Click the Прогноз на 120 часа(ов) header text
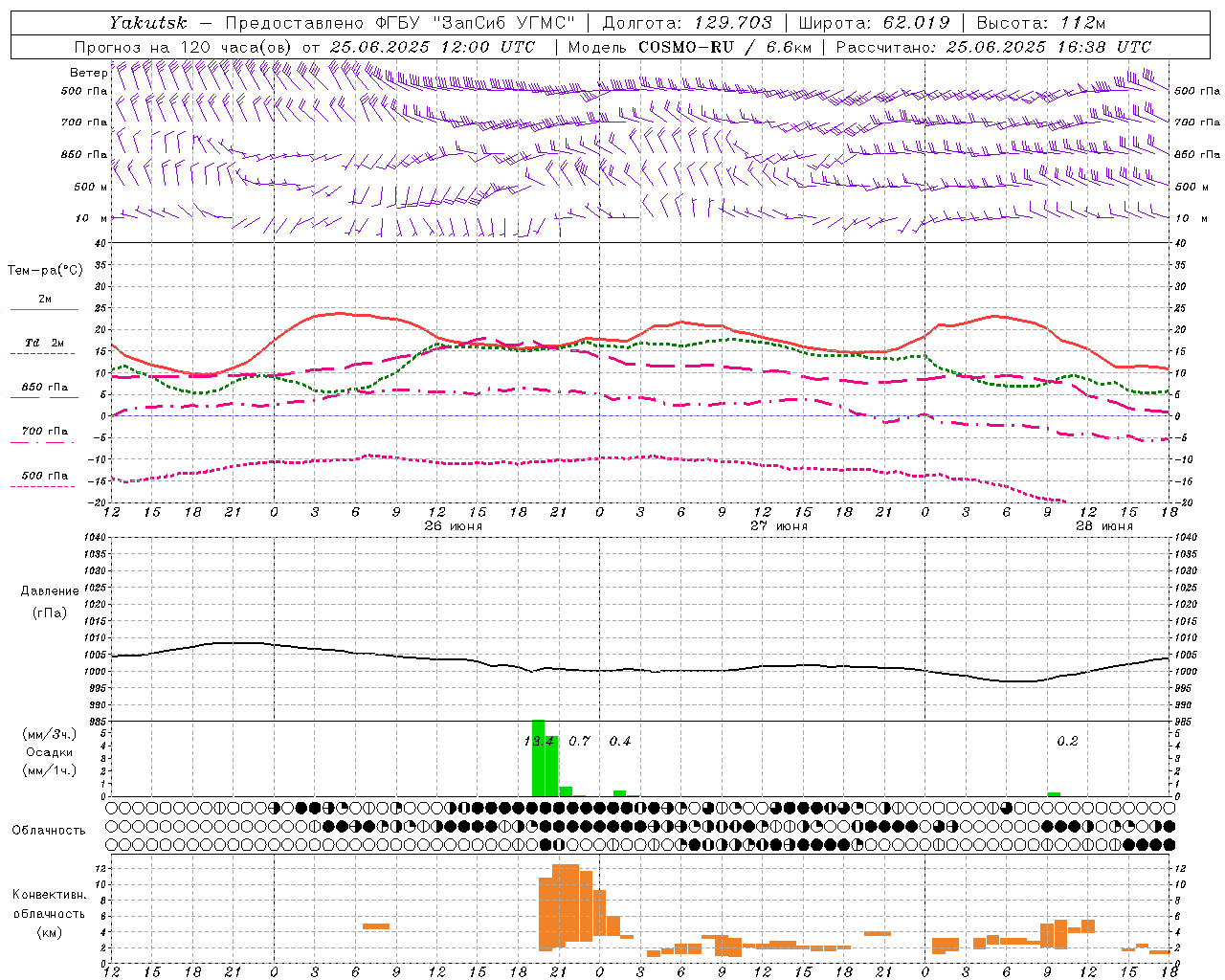This screenshot has height=980, width=1225. pyautogui.click(x=184, y=47)
